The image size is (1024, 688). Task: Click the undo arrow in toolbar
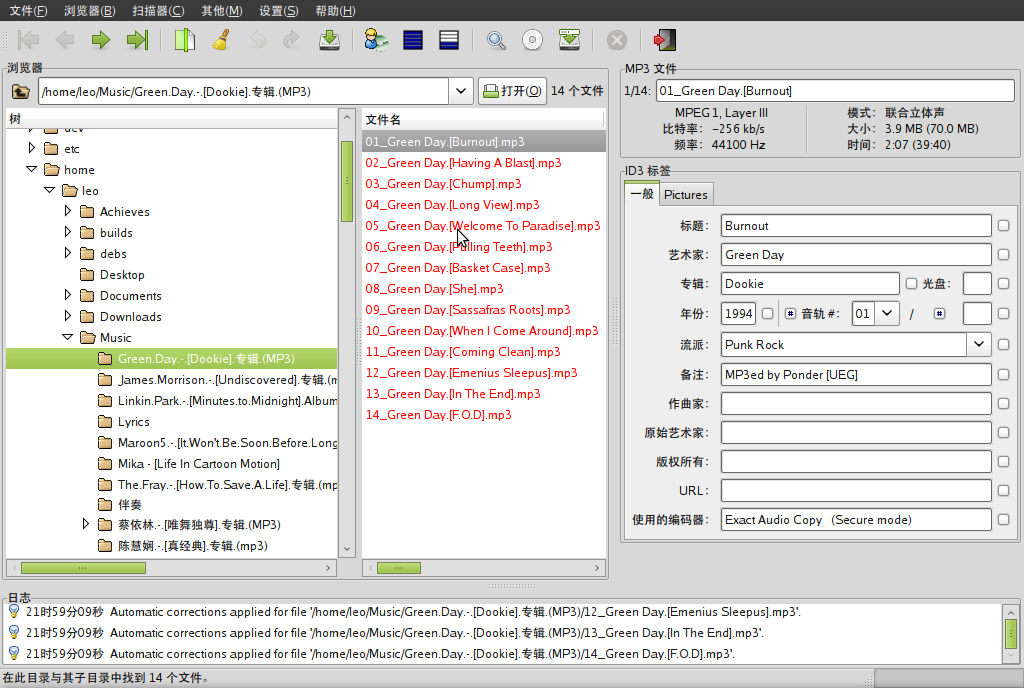click(x=258, y=40)
